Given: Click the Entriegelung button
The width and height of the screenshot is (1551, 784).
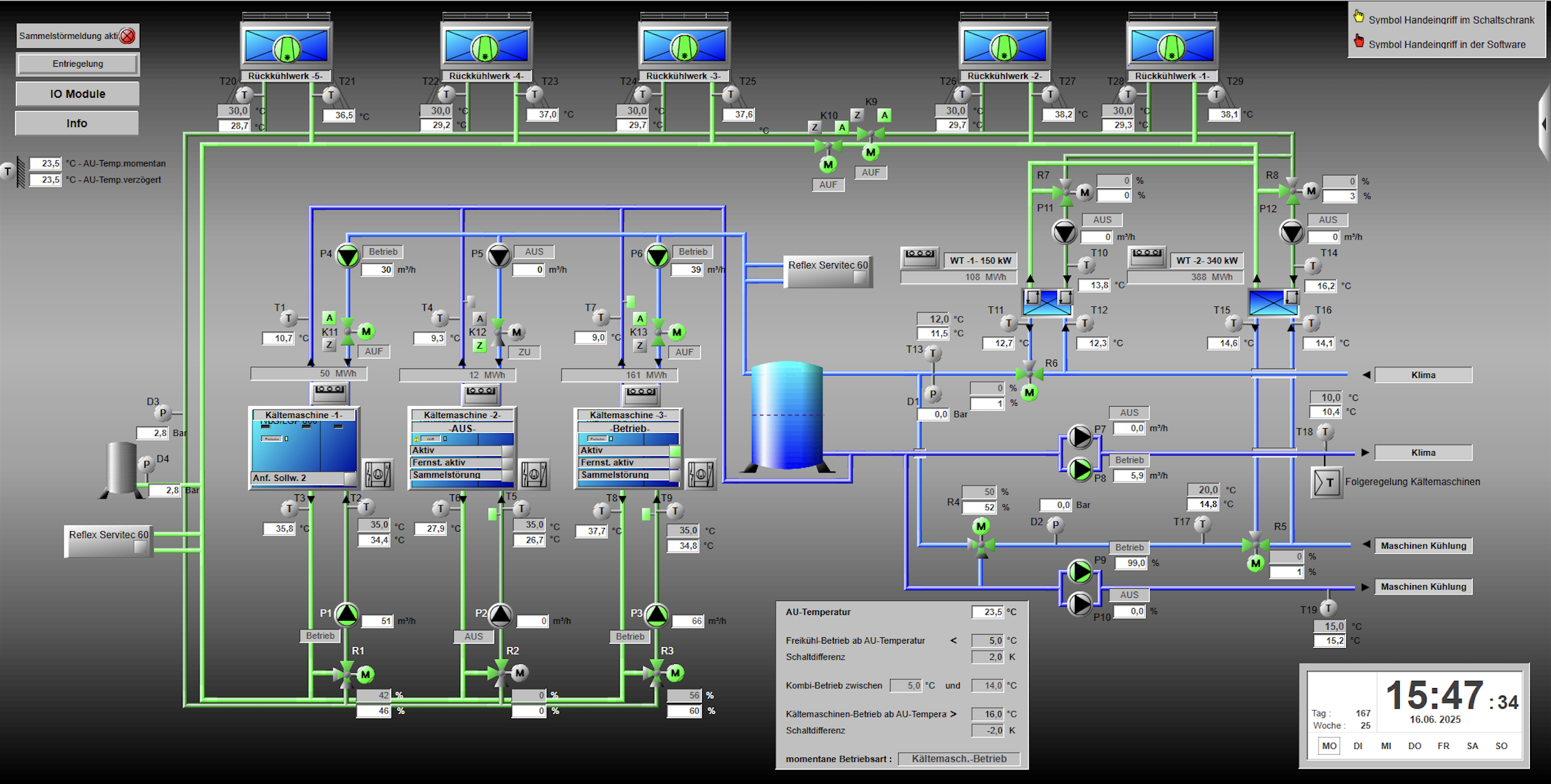Looking at the screenshot, I should point(78,64).
